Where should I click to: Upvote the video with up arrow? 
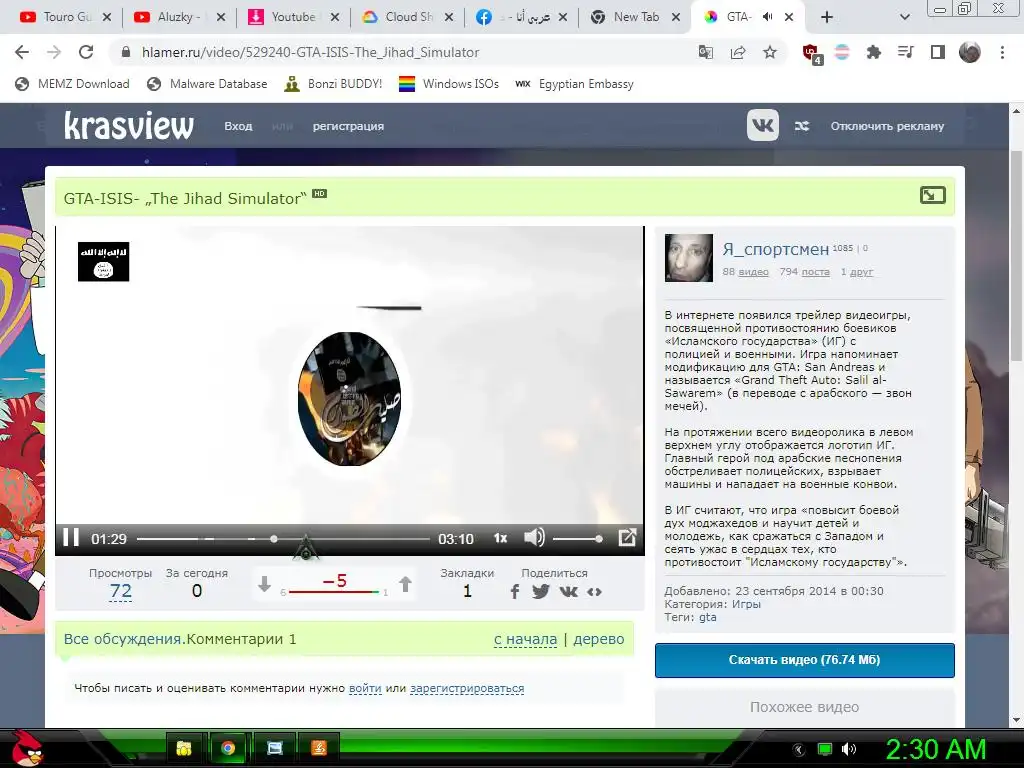point(405,584)
